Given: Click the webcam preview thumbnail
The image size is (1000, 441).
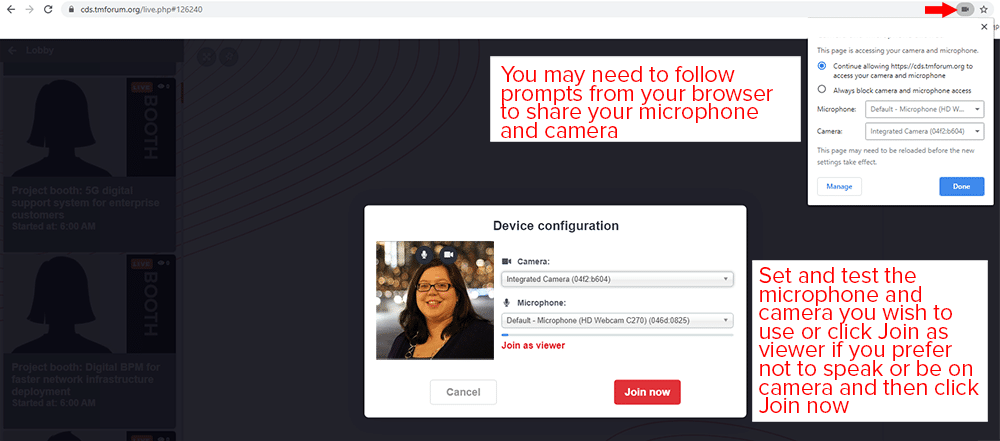Looking at the screenshot, I should tap(435, 300).
